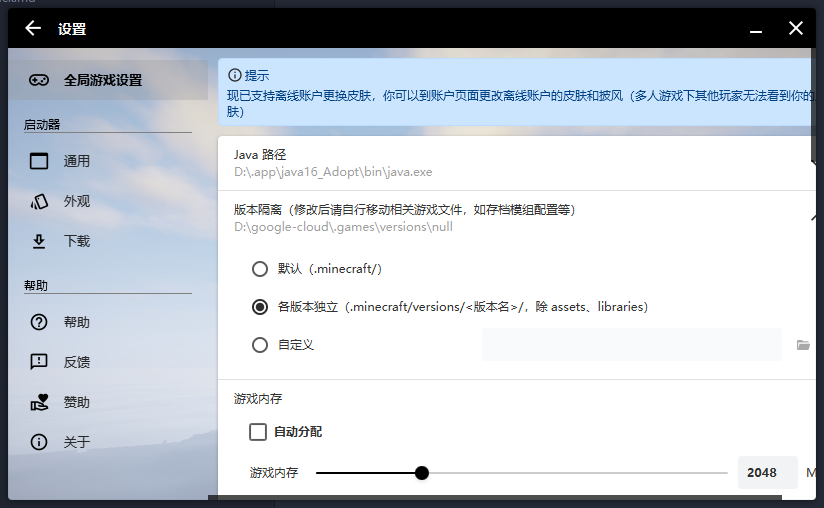Open the 全局游戏设置 tab
Image resolution: width=824 pixels, height=508 pixels.
pos(103,80)
